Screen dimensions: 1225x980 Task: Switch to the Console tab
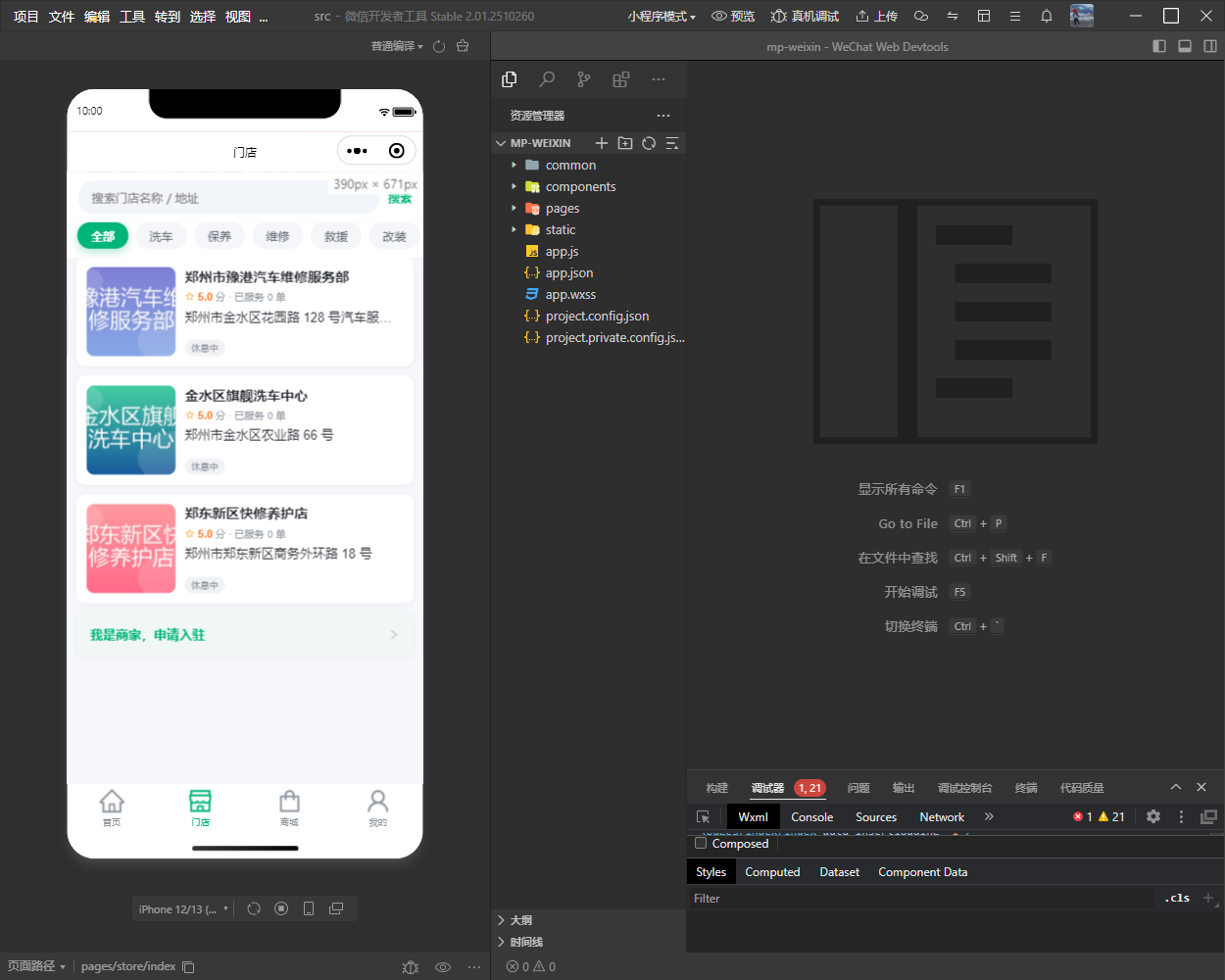[x=812, y=816]
